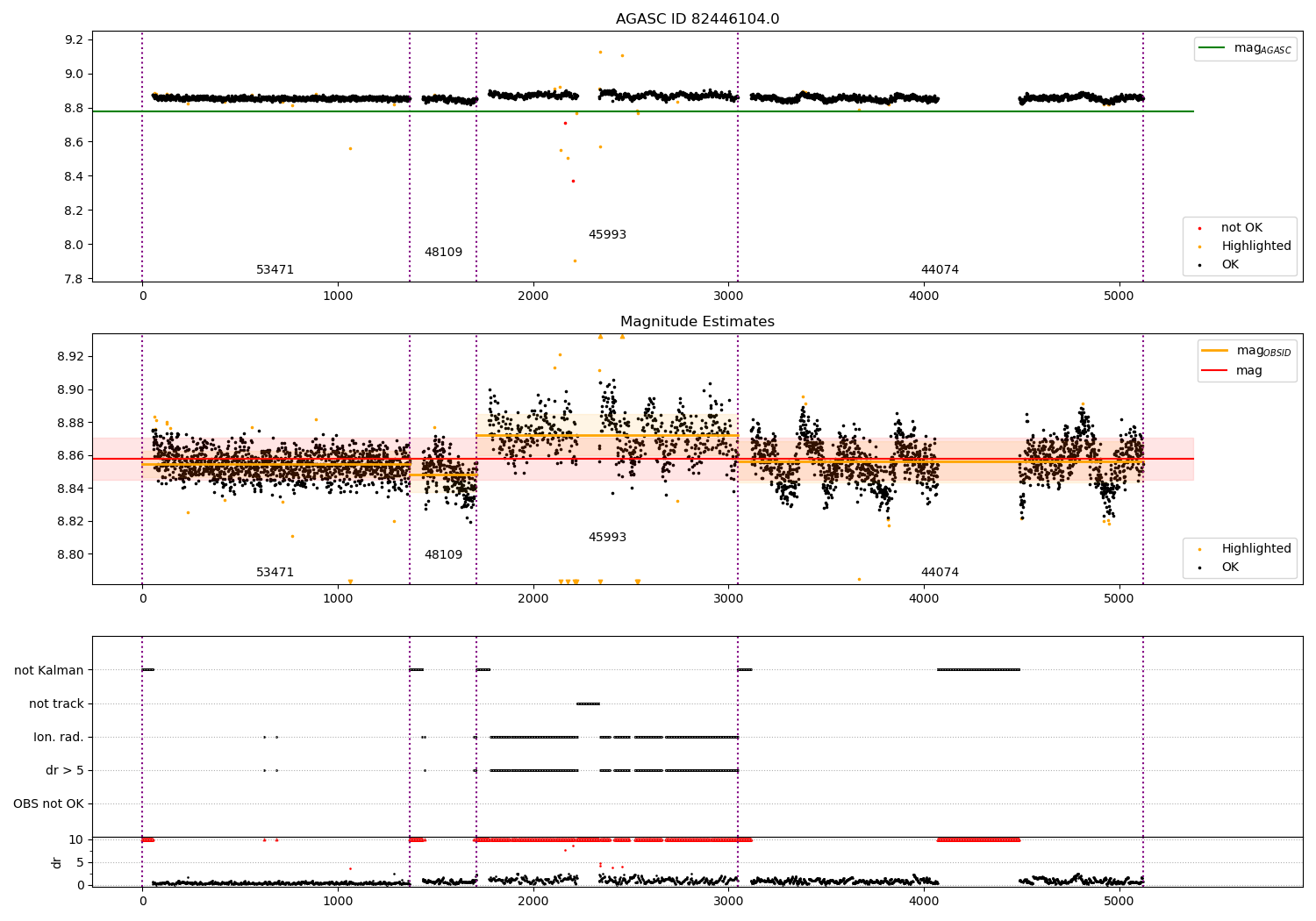Screen dimensions: 1316x921
Task: Click the OBSID label 44074 in the top plot
Action: pyautogui.click(x=940, y=270)
